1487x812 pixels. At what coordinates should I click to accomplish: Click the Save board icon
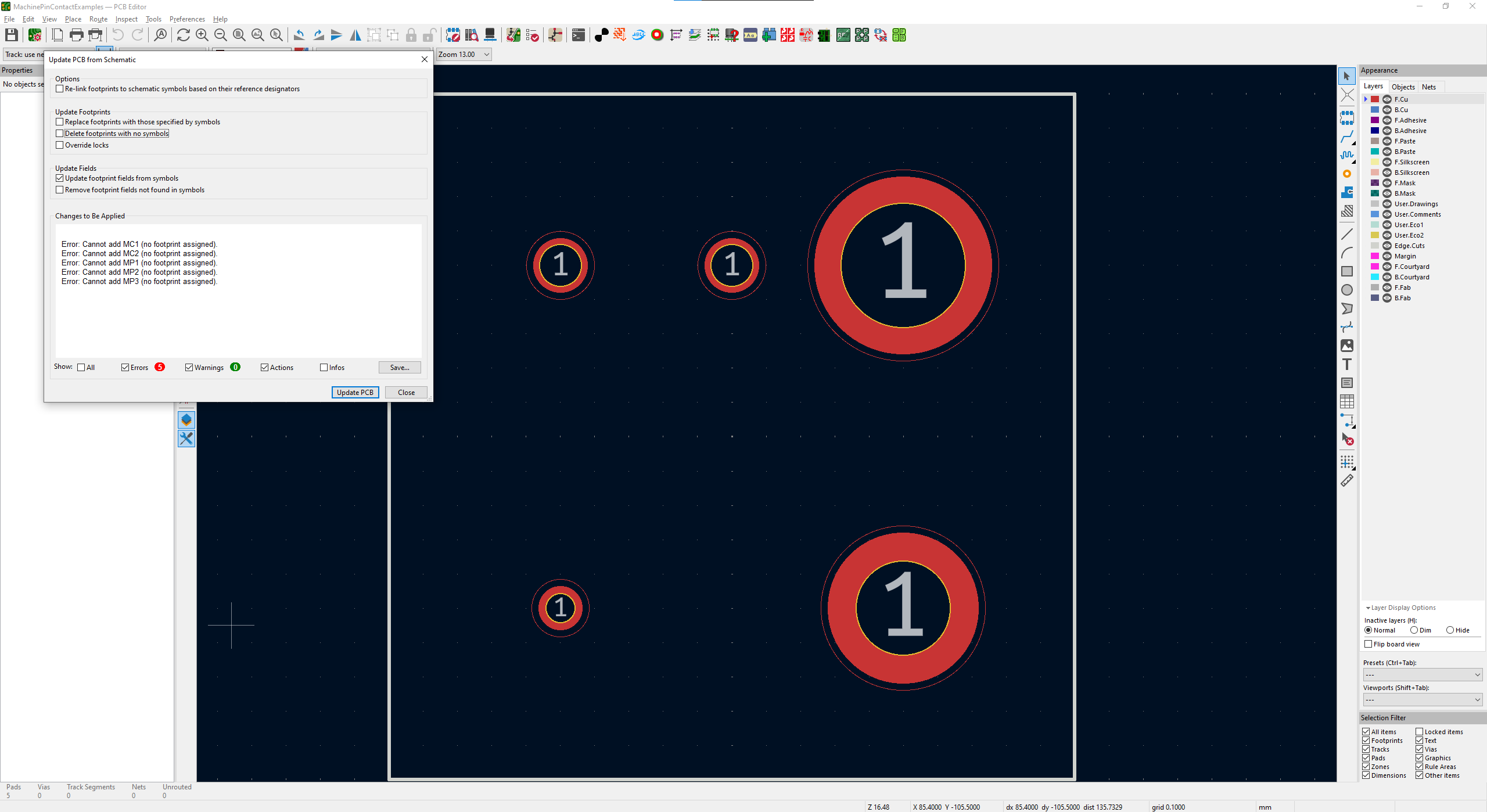(x=11, y=35)
